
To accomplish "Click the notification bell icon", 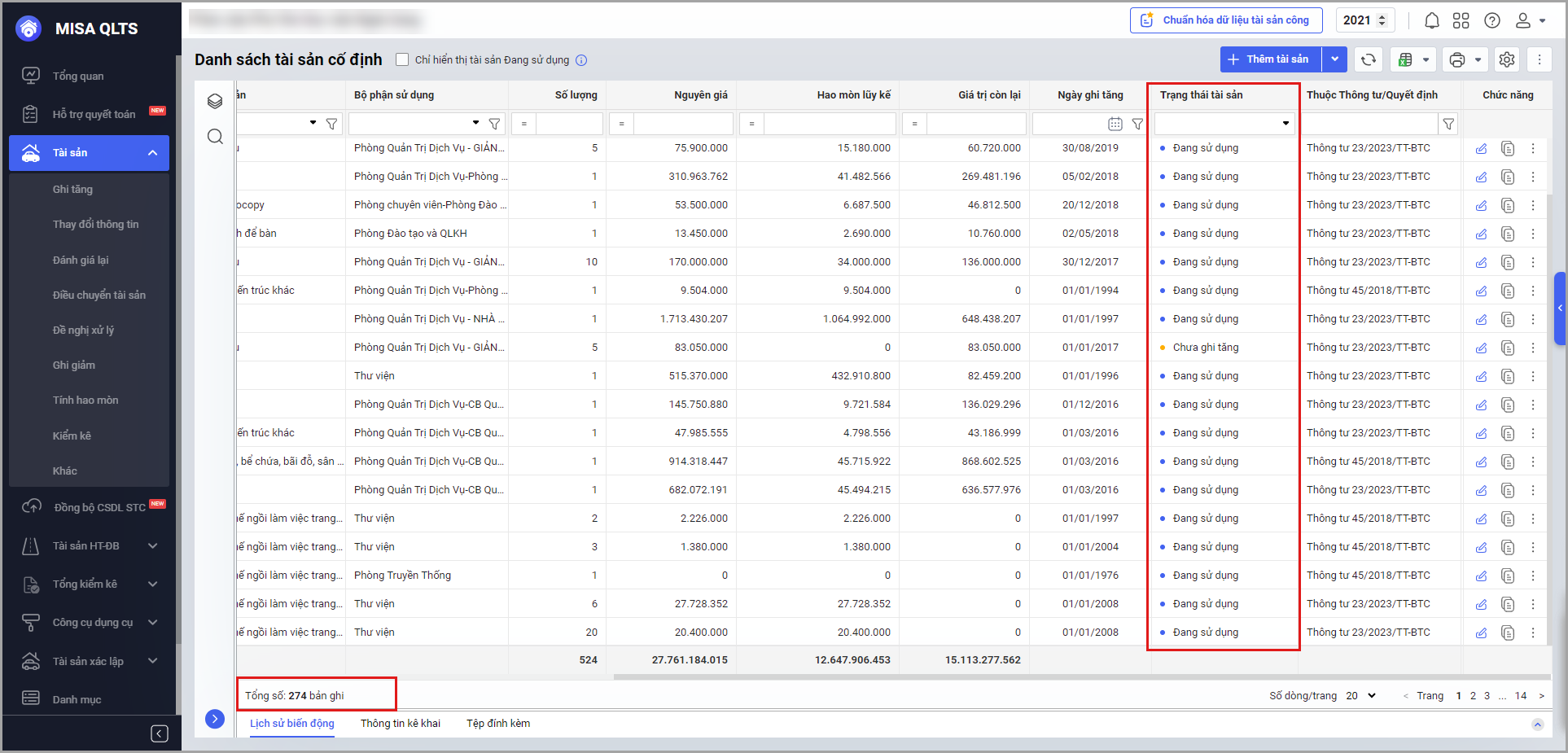I will coord(1431,20).
